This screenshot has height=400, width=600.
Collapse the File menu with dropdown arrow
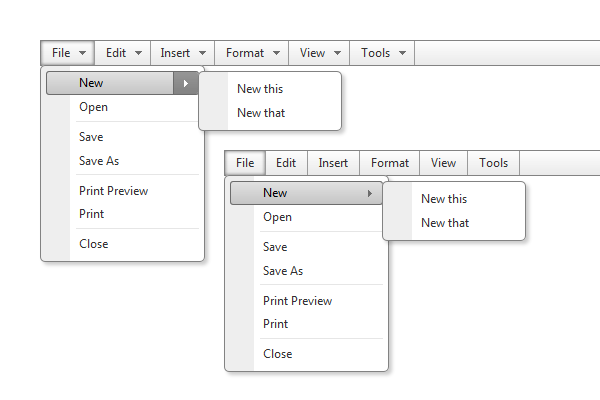click(x=68, y=53)
